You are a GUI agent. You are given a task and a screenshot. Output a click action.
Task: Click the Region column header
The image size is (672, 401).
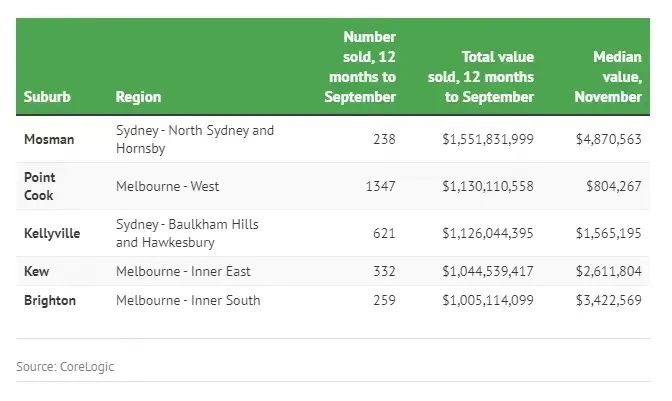(x=138, y=97)
